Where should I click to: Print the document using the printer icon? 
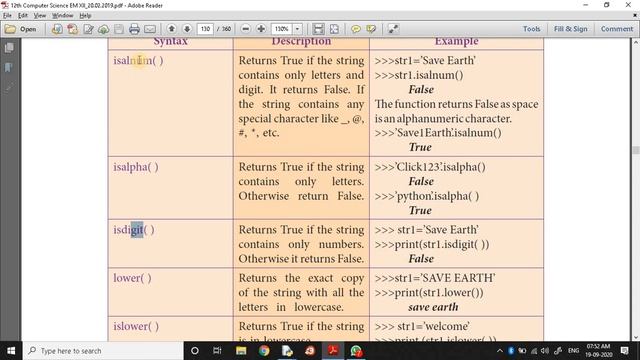134,29
